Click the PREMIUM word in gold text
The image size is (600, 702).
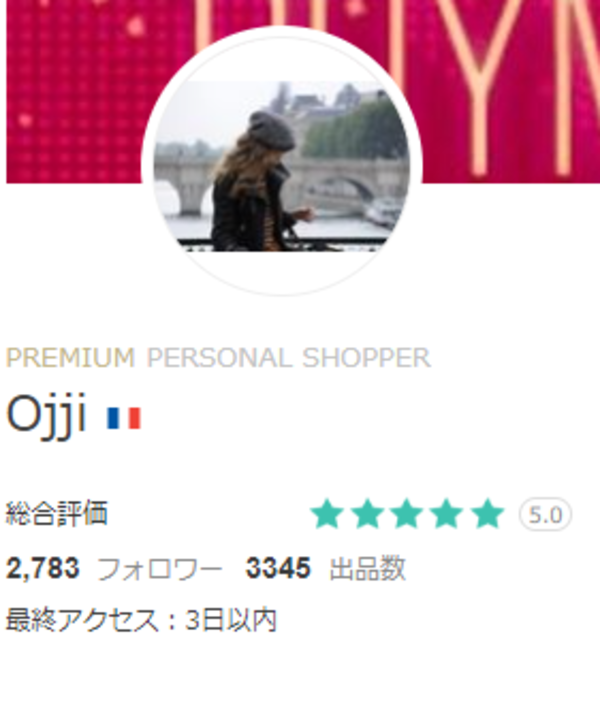(x=70, y=358)
